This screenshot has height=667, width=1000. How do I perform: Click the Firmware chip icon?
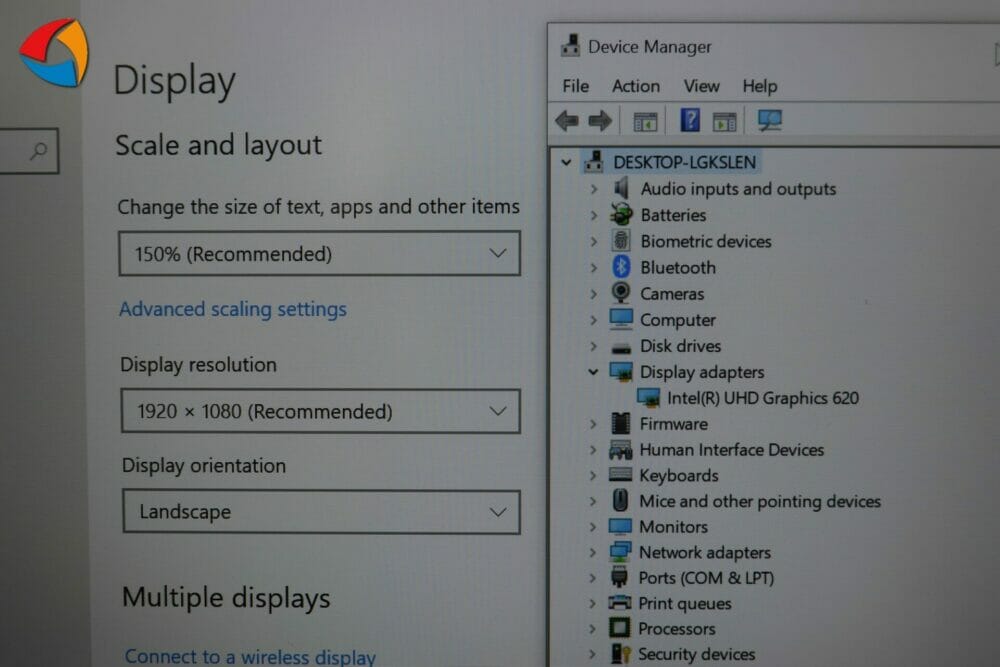(x=620, y=423)
